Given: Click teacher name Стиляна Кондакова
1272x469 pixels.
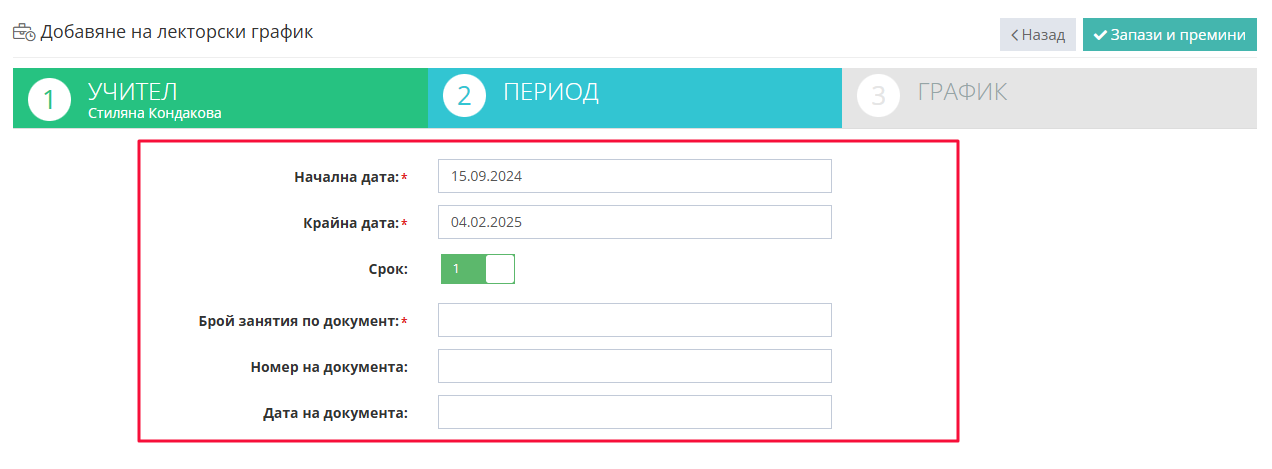Looking at the screenshot, I should coord(155,113).
